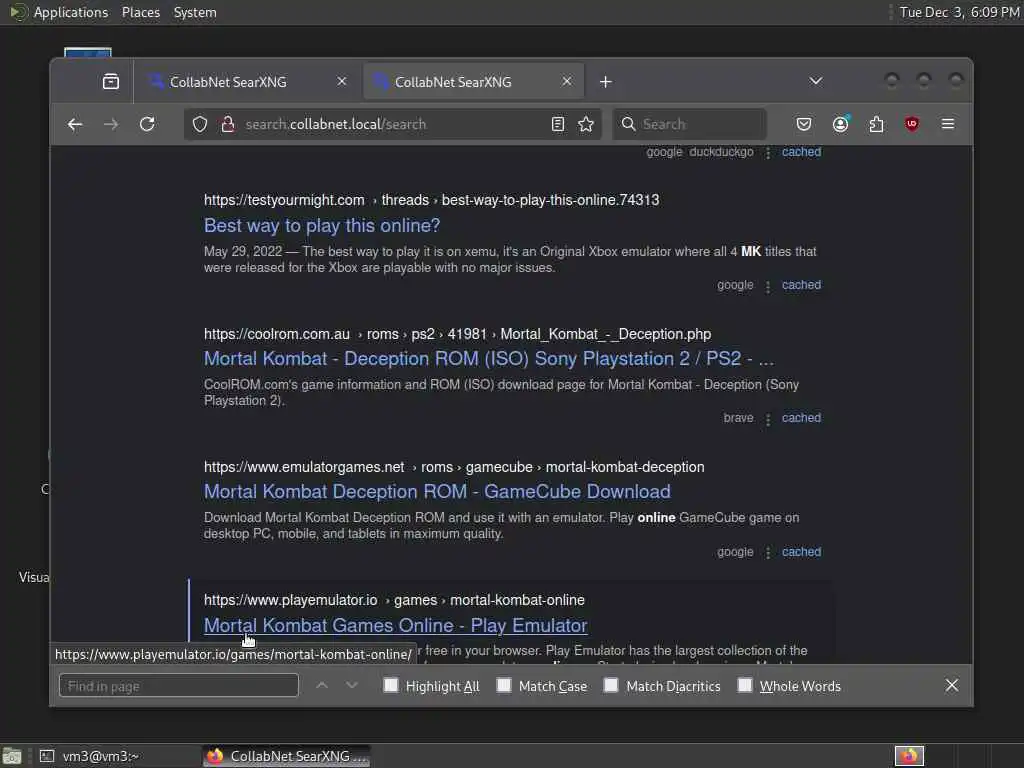The image size is (1024, 768).
Task: Open a new tab with plus
Action: [x=605, y=82]
